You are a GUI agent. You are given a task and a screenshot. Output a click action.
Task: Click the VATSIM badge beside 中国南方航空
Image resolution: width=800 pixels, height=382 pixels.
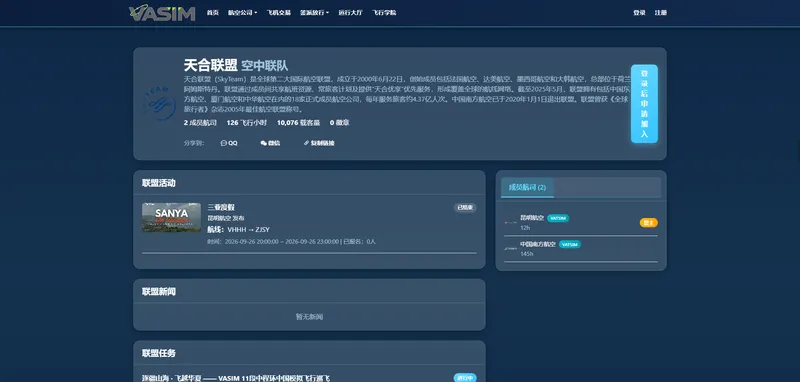tap(570, 244)
